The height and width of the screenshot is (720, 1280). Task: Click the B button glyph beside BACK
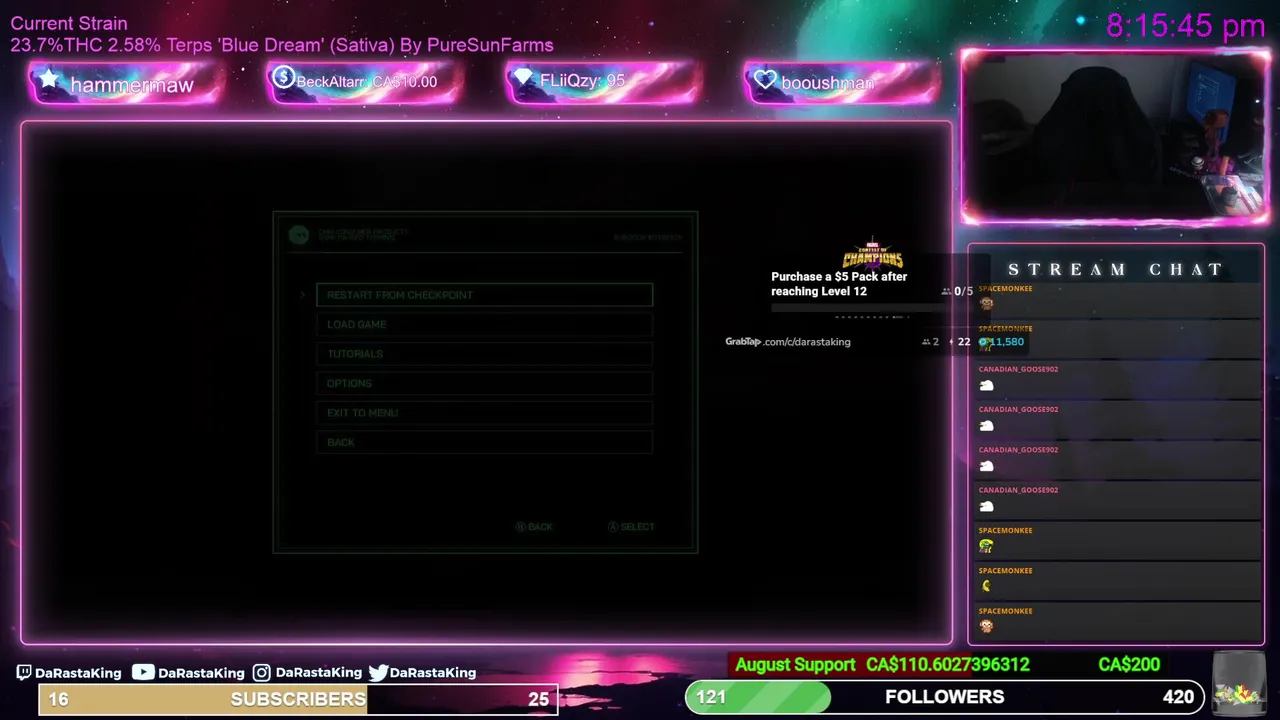click(x=520, y=527)
